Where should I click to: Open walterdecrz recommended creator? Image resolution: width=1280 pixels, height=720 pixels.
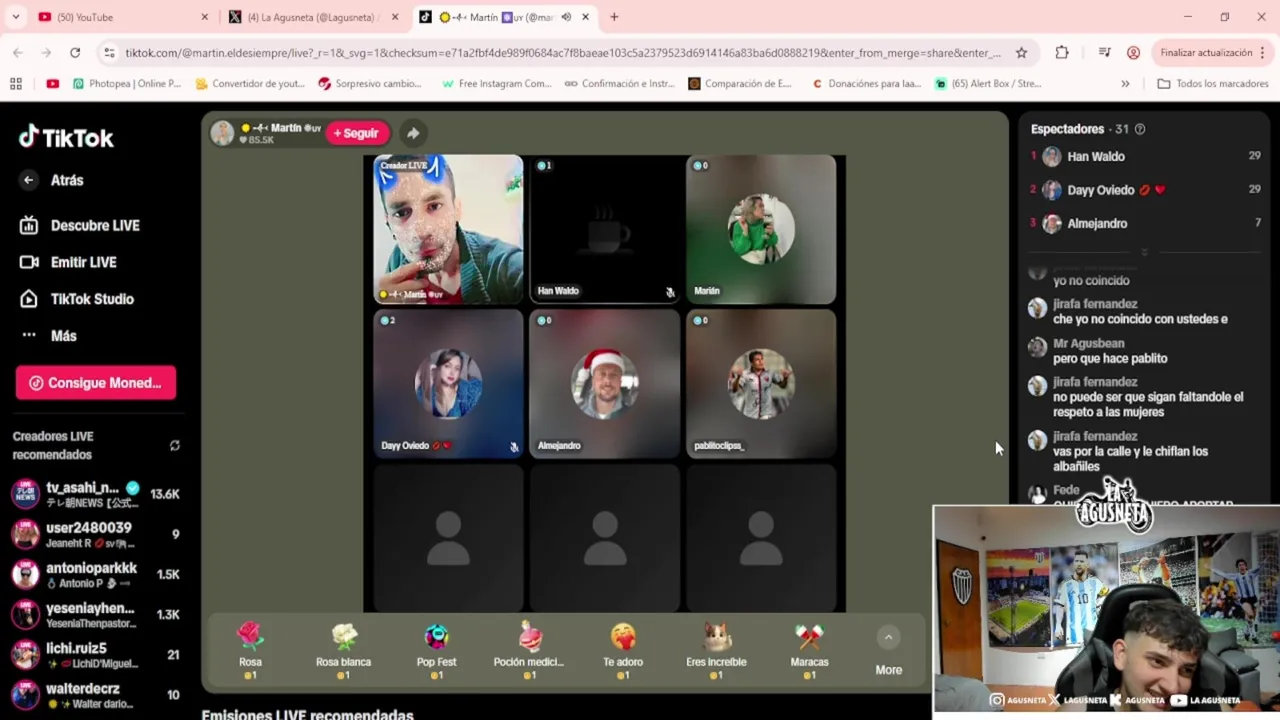96,695
